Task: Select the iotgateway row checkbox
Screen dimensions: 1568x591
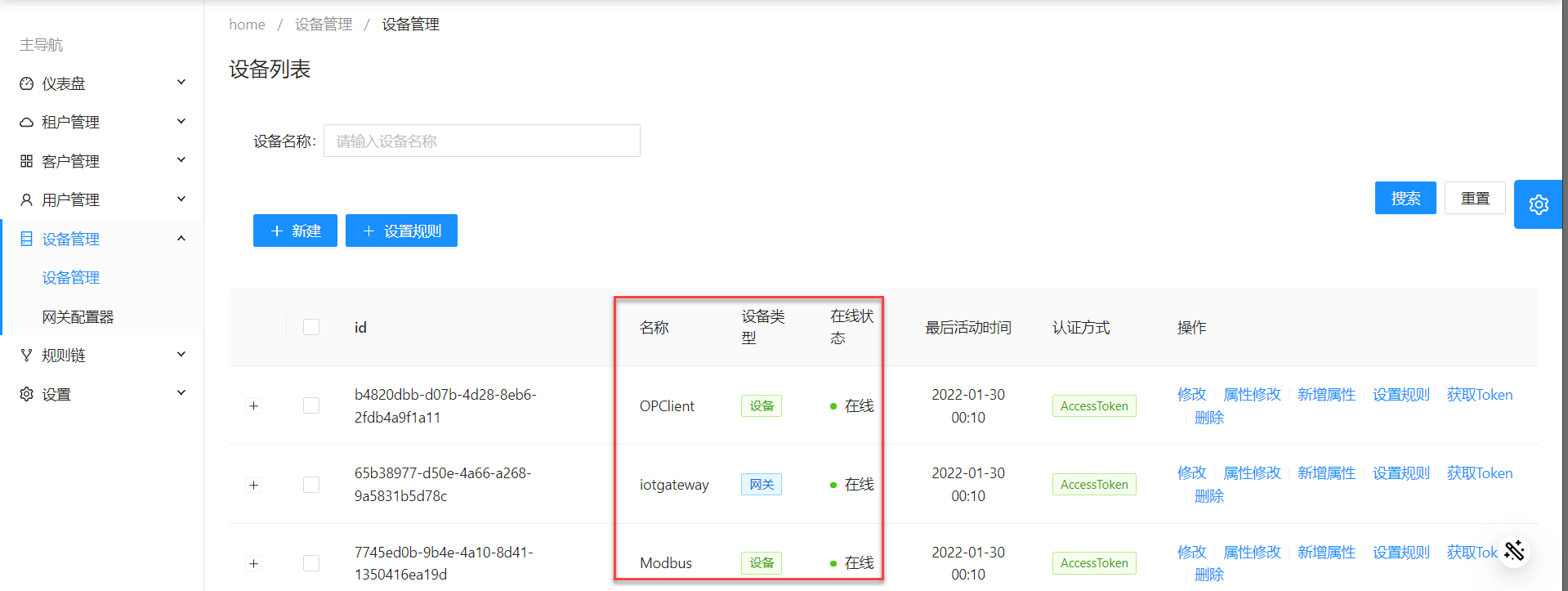Action: [x=311, y=485]
